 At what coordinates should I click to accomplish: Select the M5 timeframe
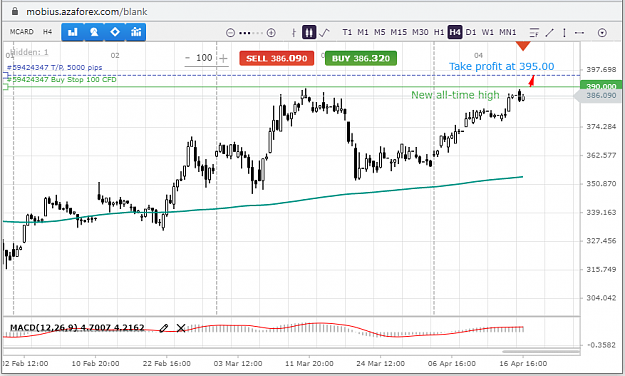(x=379, y=32)
